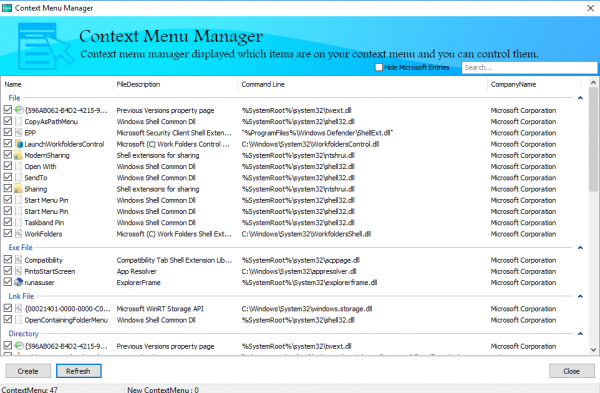Viewport: 600px width, 393px height.
Task: Click the Previous Versions icon in File group
Action: (x=18, y=110)
